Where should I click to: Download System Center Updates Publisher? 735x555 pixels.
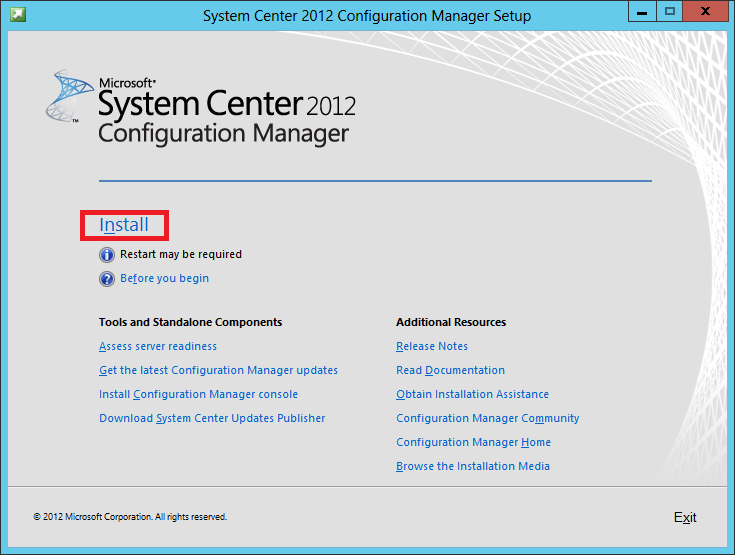212,419
